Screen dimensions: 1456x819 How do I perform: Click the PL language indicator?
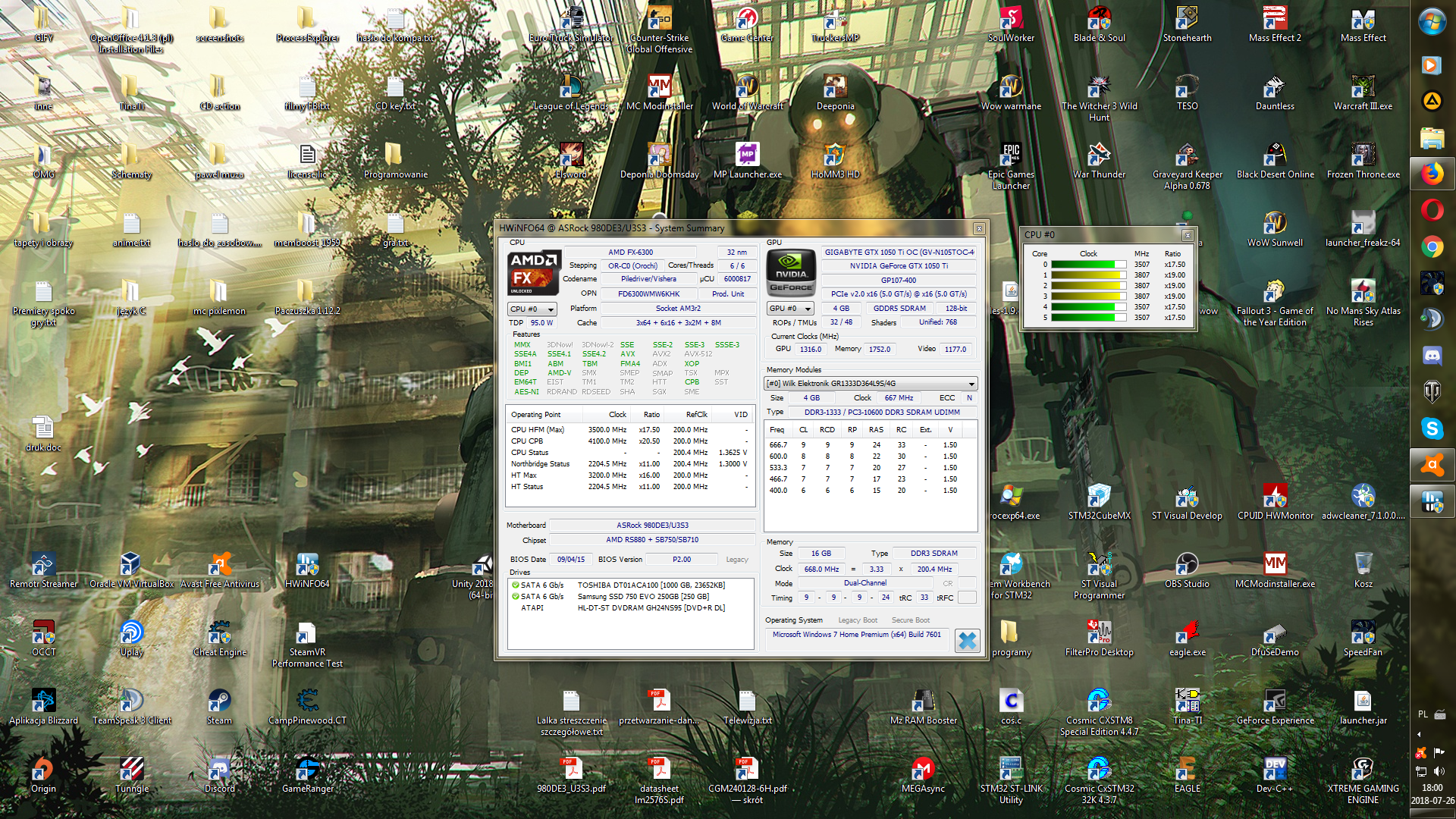coord(1423,714)
